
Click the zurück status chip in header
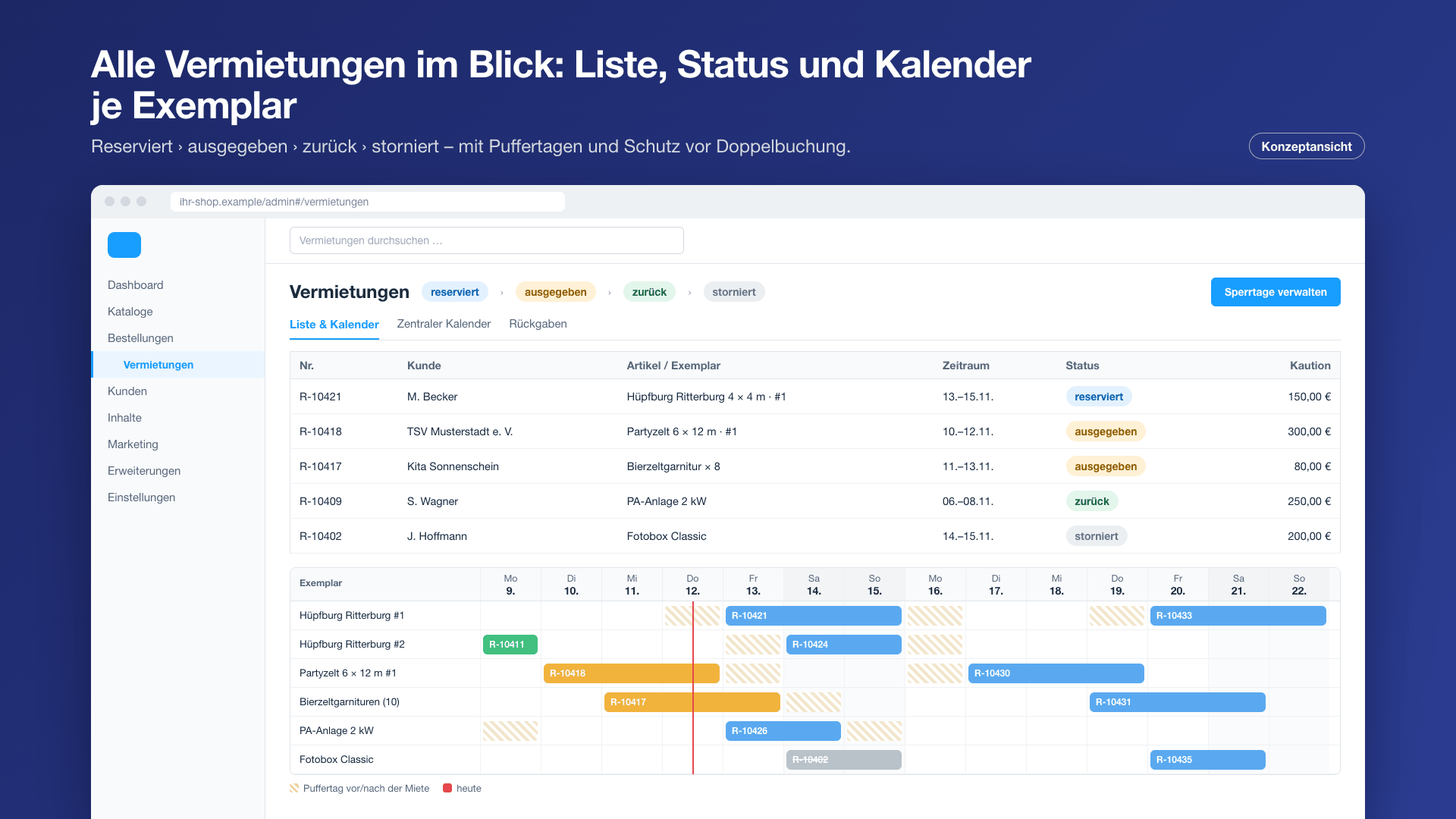(649, 292)
